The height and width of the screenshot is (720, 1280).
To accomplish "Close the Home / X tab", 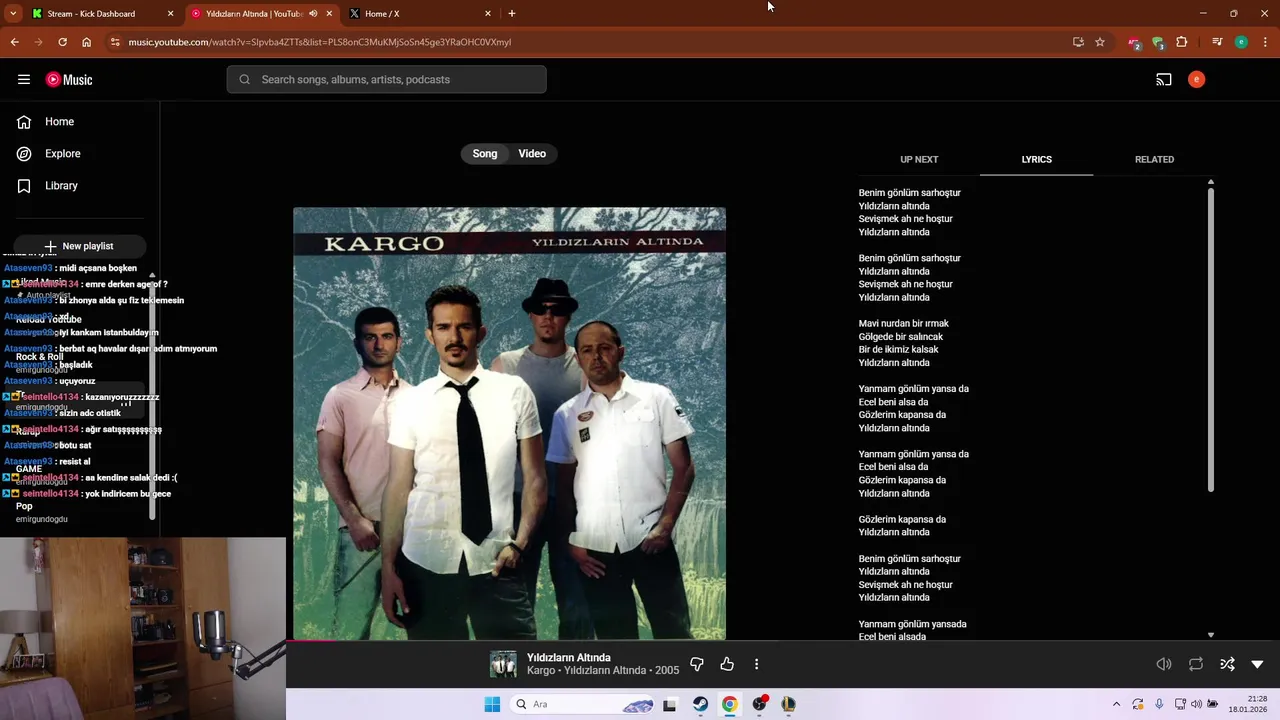I will tap(488, 14).
